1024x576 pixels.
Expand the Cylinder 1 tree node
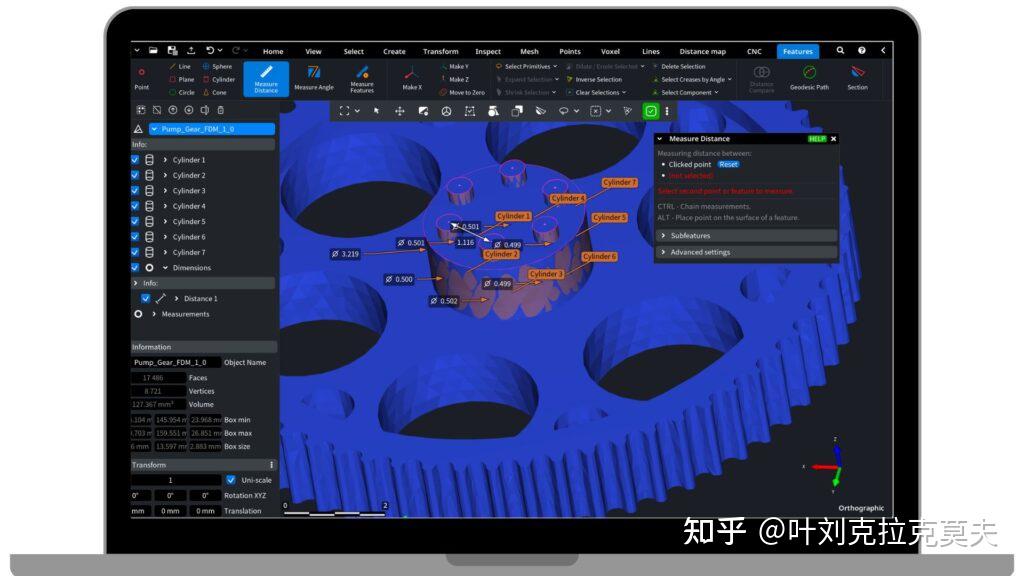coord(165,159)
